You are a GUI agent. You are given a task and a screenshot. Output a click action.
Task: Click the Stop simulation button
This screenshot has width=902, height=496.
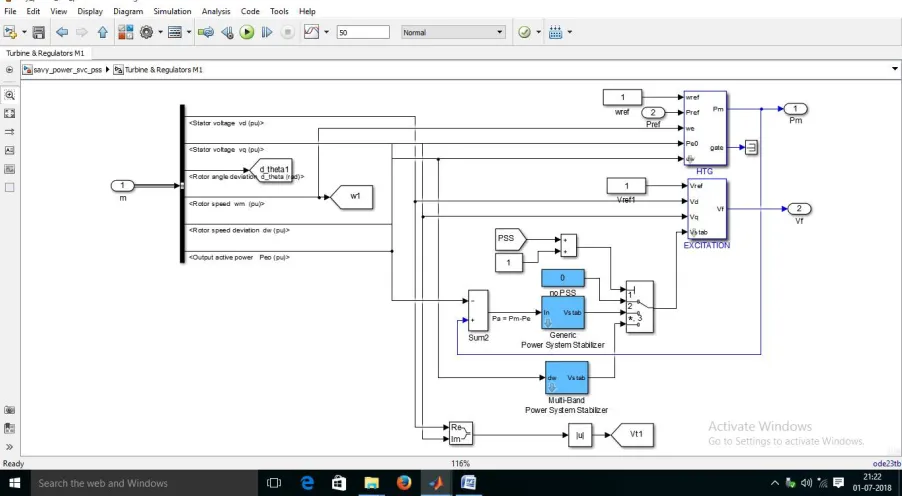288,32
